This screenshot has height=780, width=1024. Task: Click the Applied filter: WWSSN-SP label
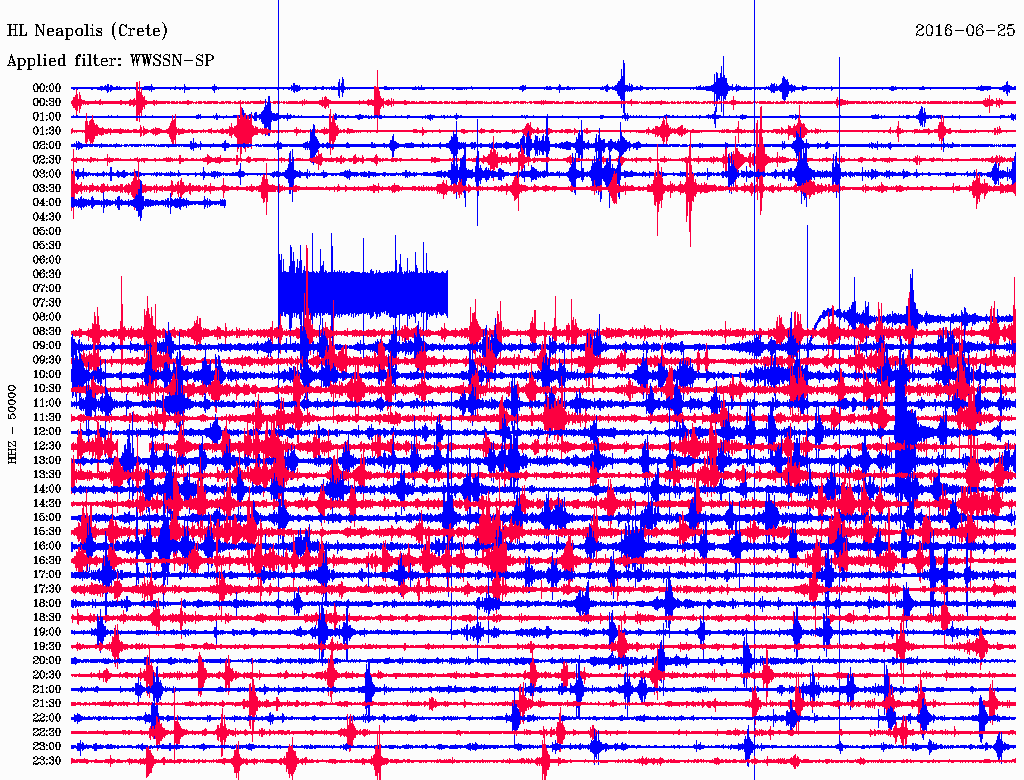pyautogui.click(x=110, y=61)
